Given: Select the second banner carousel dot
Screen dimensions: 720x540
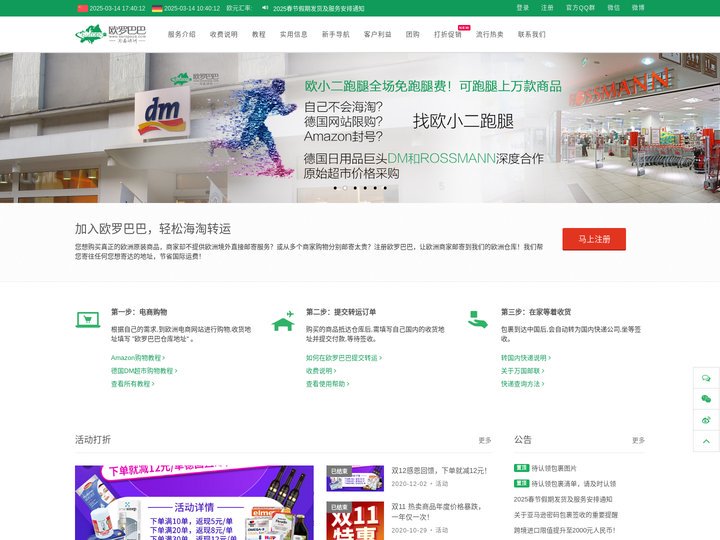Looking at the screenshot, I should (x=345, y=188).
